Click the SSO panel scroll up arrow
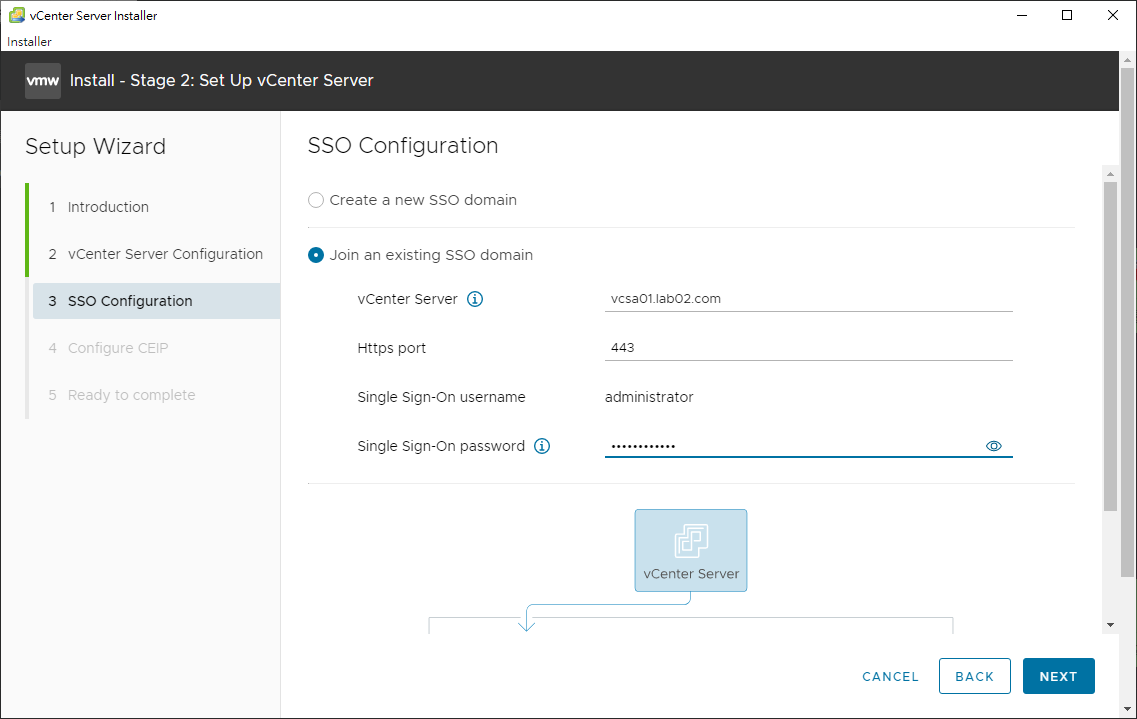This screenshot has width=1137, height=719. tap(1110, 174)
